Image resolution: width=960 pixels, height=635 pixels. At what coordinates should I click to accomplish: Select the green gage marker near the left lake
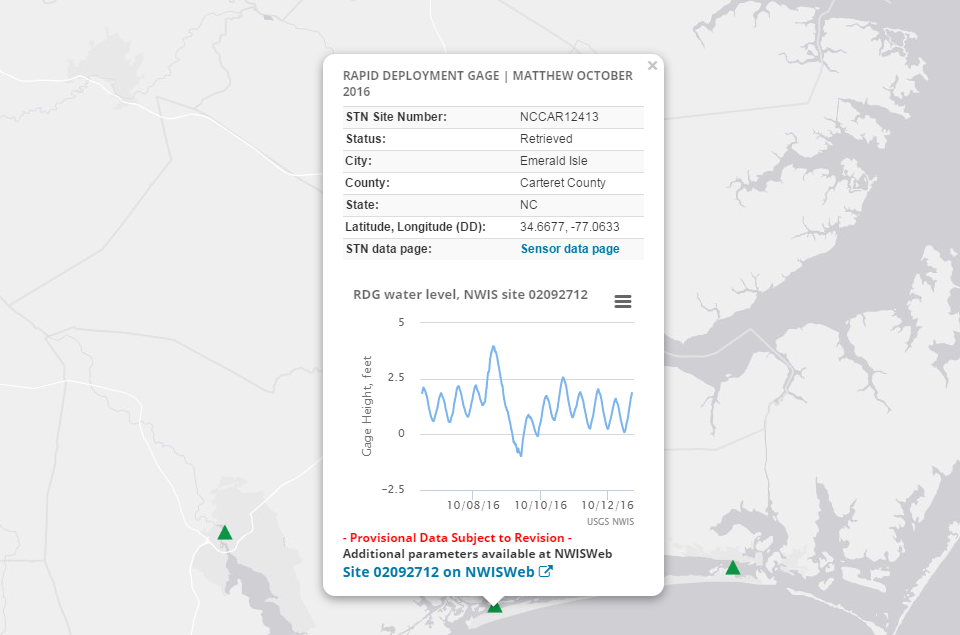click(x=226, y=532)
